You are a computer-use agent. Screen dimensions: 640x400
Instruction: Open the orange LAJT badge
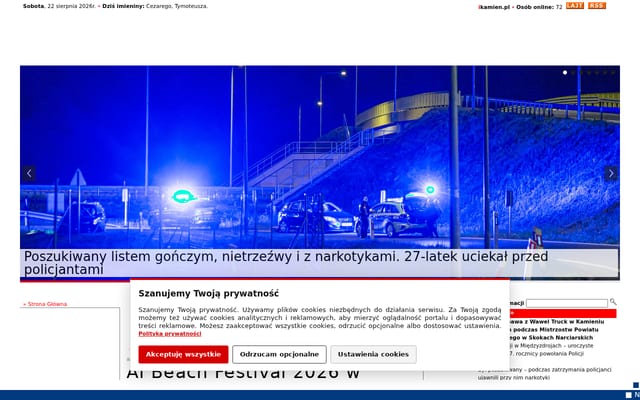click(575, 6)
